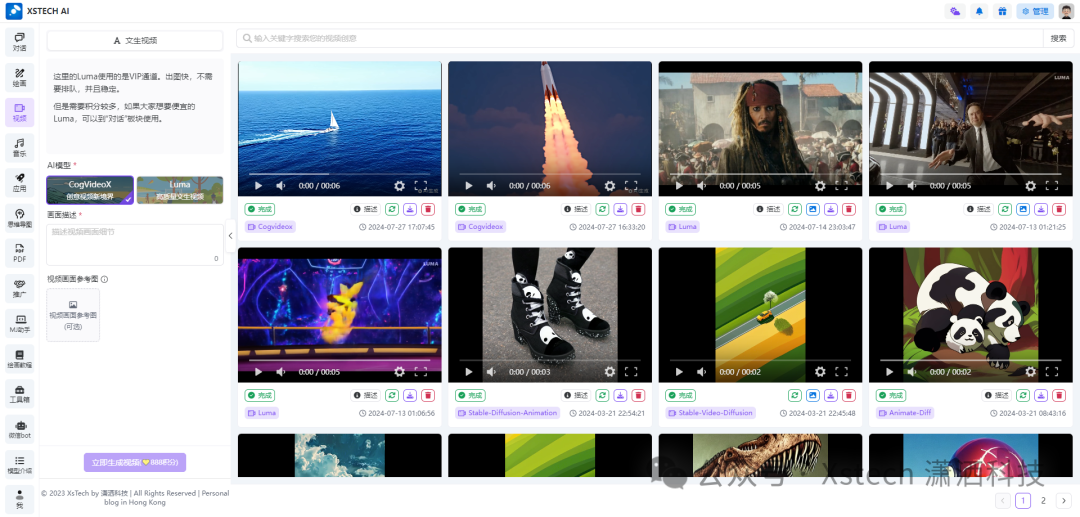This screenshot has width=1080, height=517.
Task: Click info icon beside 视频画面参考图 label
Action: click(x=104, y=279)
